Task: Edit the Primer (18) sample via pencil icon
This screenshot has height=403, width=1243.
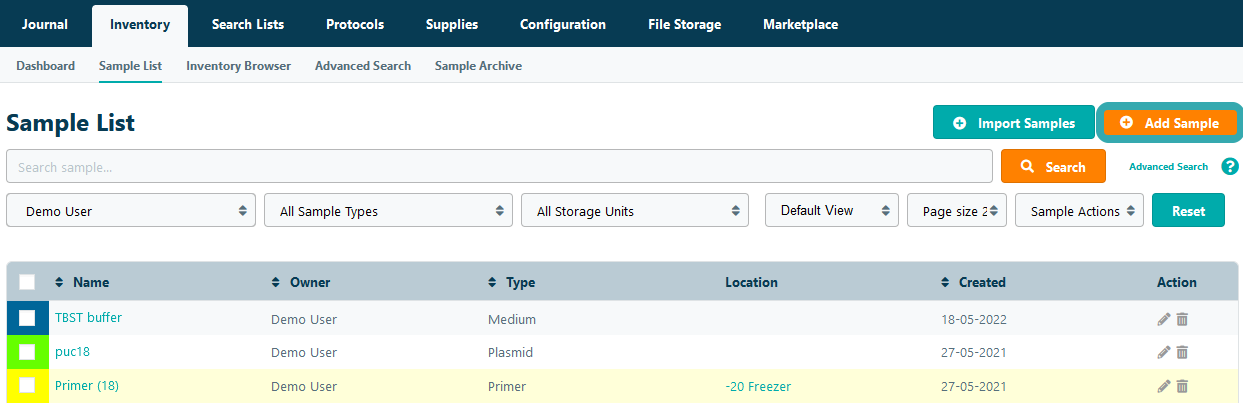Action: (x=1163, y=386)
